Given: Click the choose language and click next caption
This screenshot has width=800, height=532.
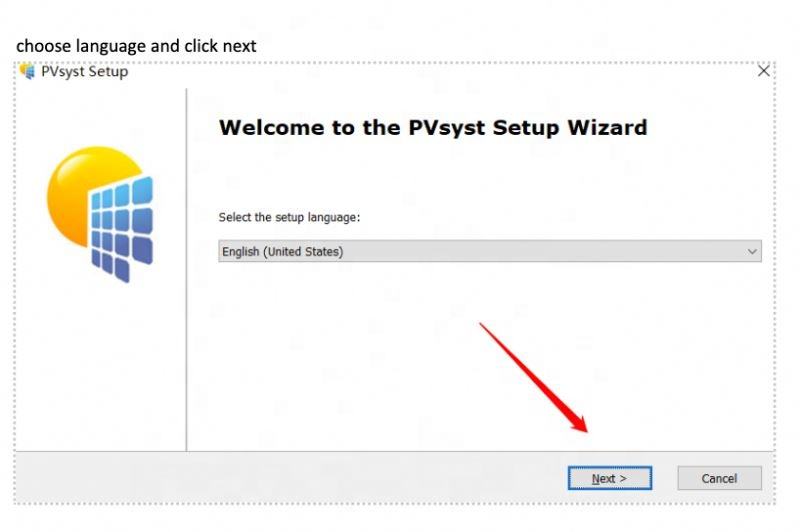Looking at the screenshot, I should 136,46.
